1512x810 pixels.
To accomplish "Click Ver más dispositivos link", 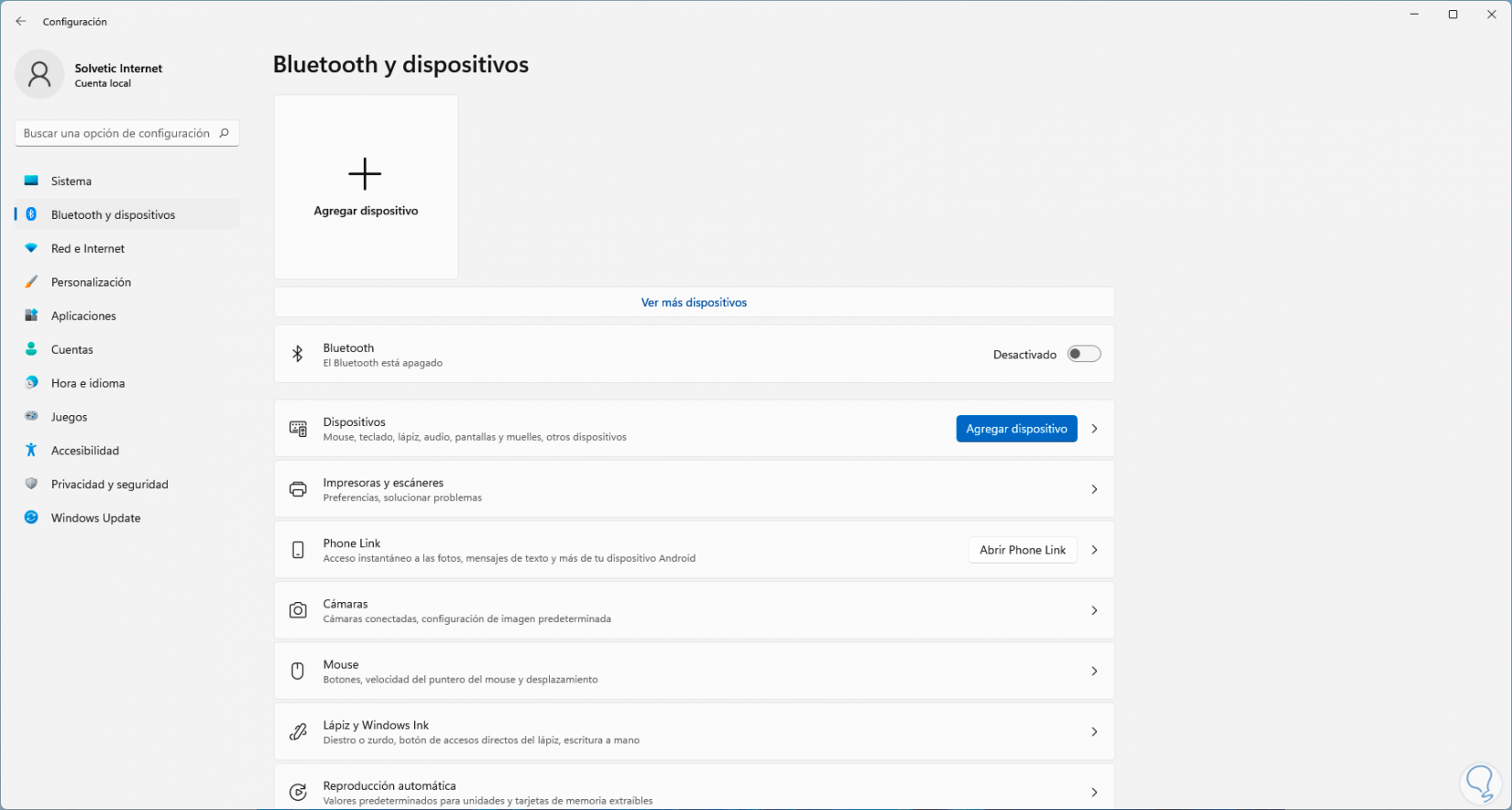I will [x=694, y=302].
